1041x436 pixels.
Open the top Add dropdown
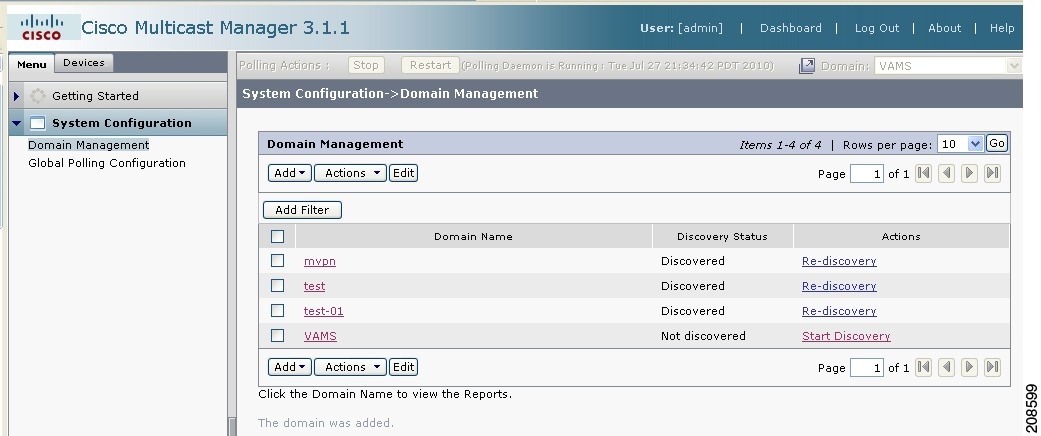click(x=289, y=173)
